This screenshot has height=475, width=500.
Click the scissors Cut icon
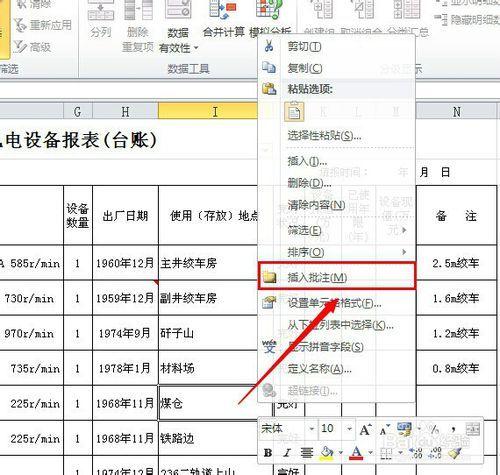[269, 46]
